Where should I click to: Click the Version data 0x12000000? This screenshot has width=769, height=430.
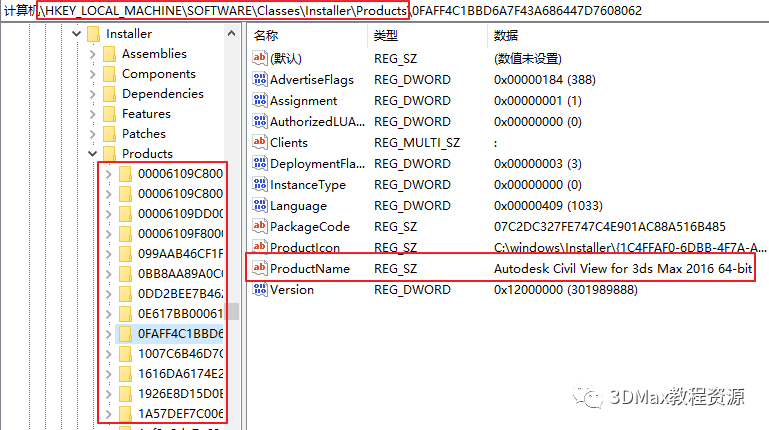coord(565,290)
